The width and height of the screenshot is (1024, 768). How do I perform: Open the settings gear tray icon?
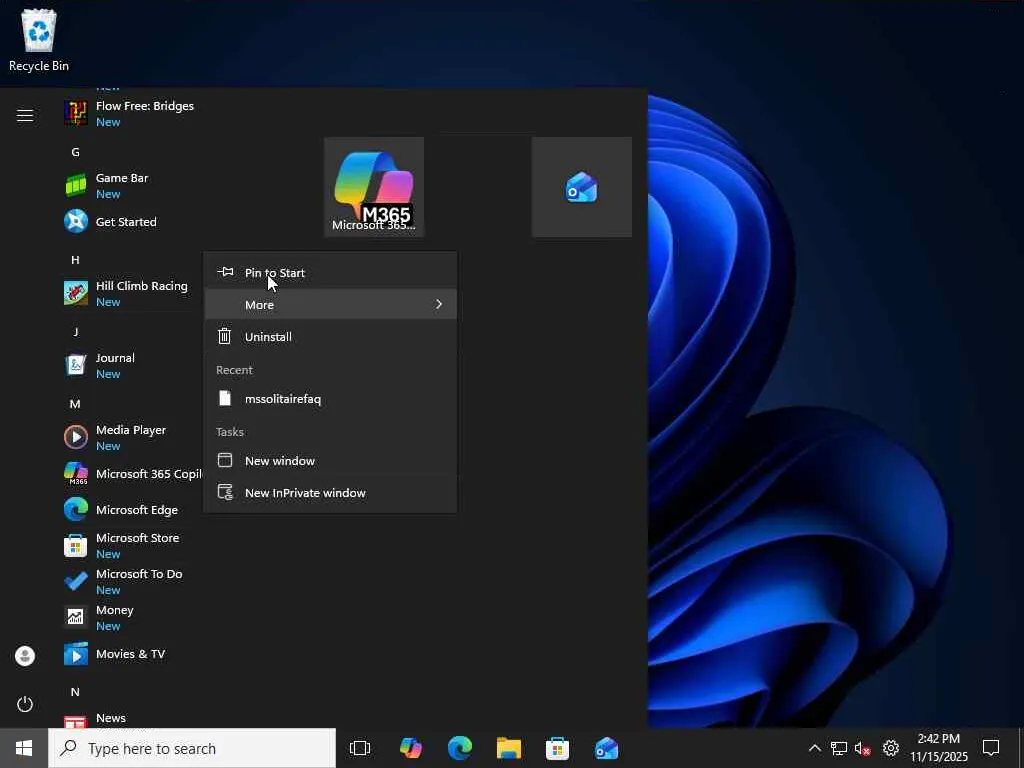tap(891, 748)
